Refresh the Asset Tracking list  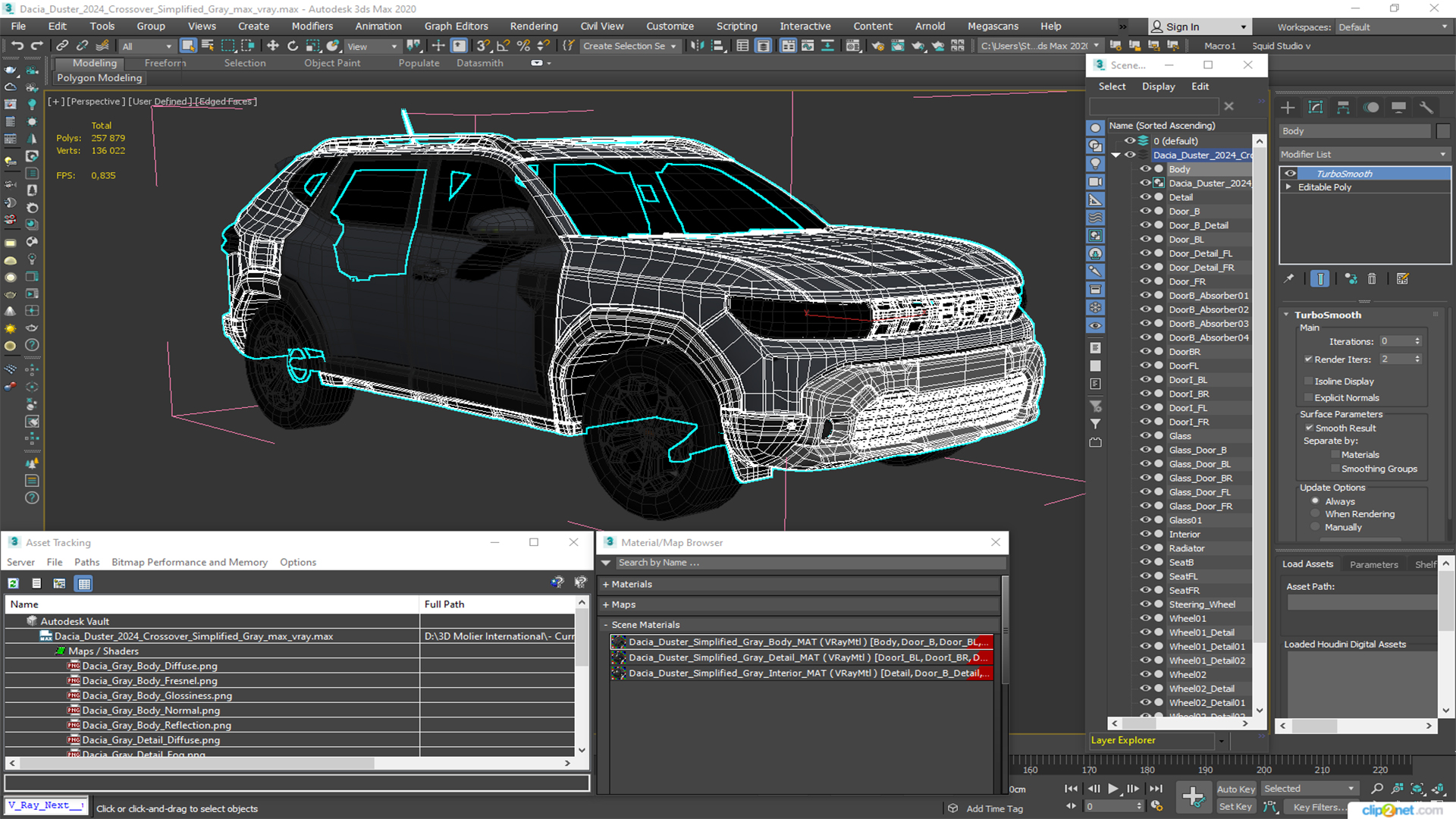pos(14,583)
